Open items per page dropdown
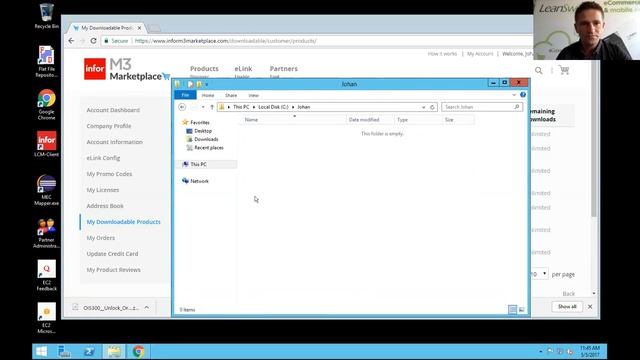The image size is (640, 360). [x=540, y=274]
